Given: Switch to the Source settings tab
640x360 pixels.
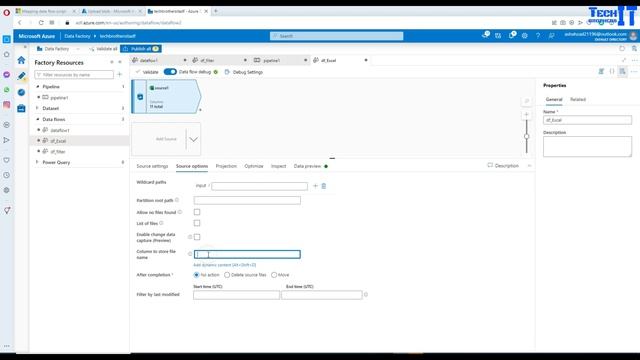Looking at the screenshot, I should coord(152,166).
